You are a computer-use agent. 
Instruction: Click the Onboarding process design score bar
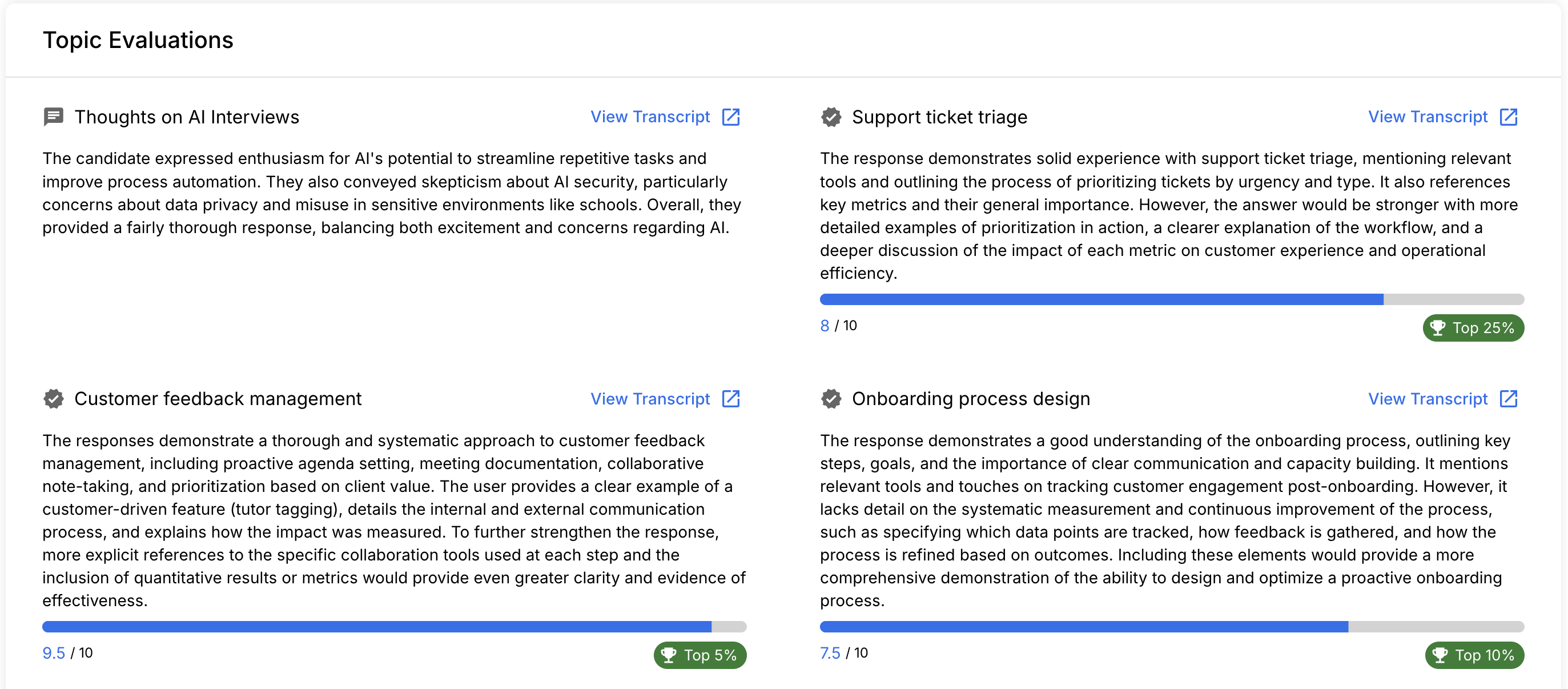[x=1171, y=626]
